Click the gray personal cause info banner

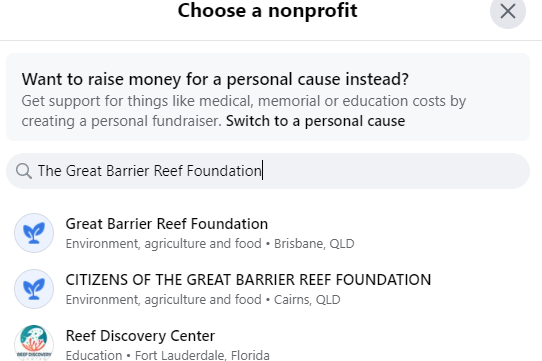pyautogui.click(x=268, y=97)
